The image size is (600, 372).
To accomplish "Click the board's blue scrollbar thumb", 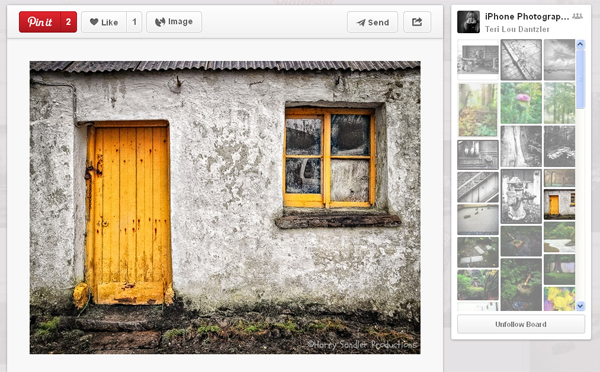I will [x=580, y=79].
